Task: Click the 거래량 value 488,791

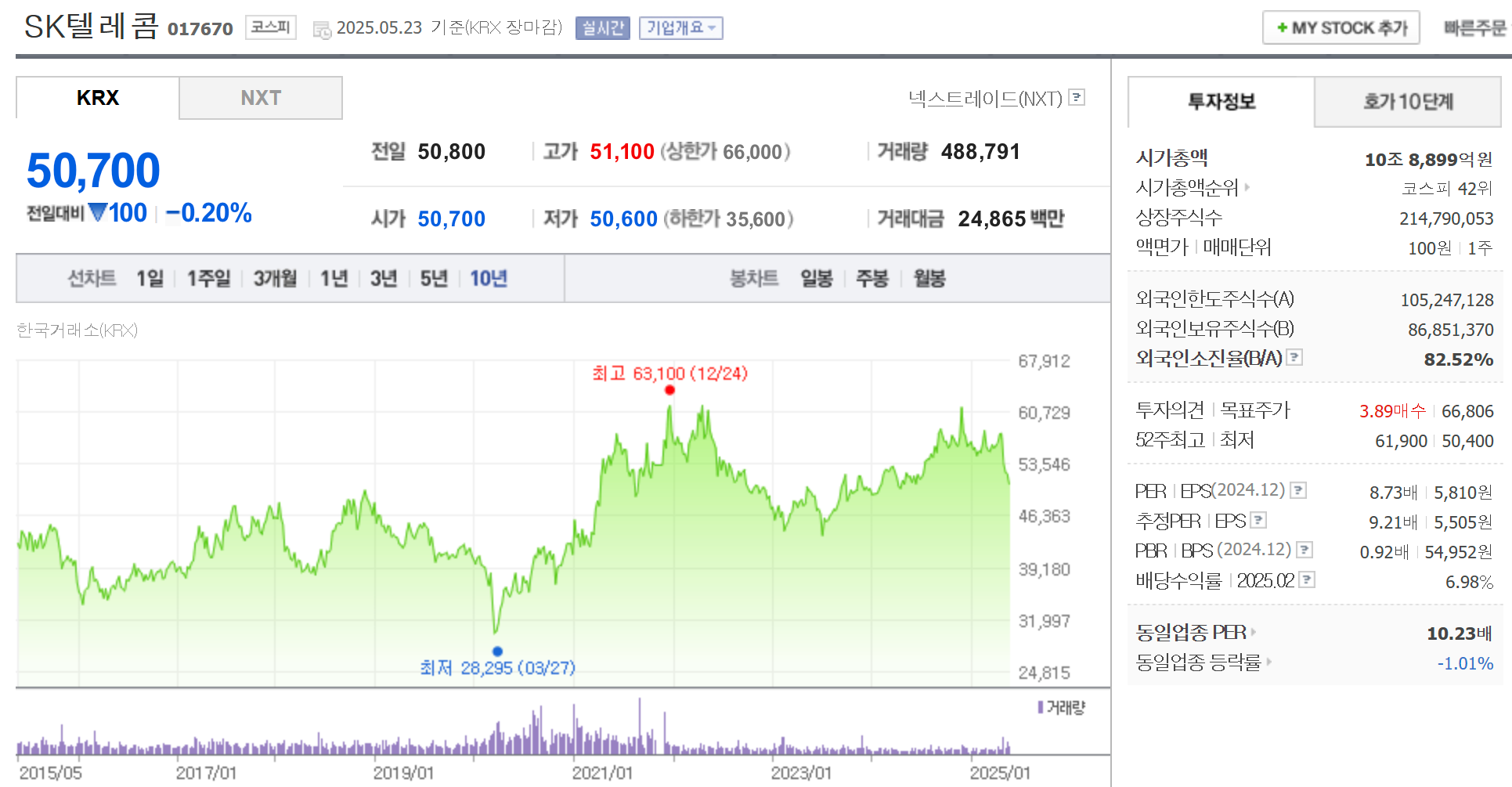Action: pyautogui.click(x=980, y=152)
